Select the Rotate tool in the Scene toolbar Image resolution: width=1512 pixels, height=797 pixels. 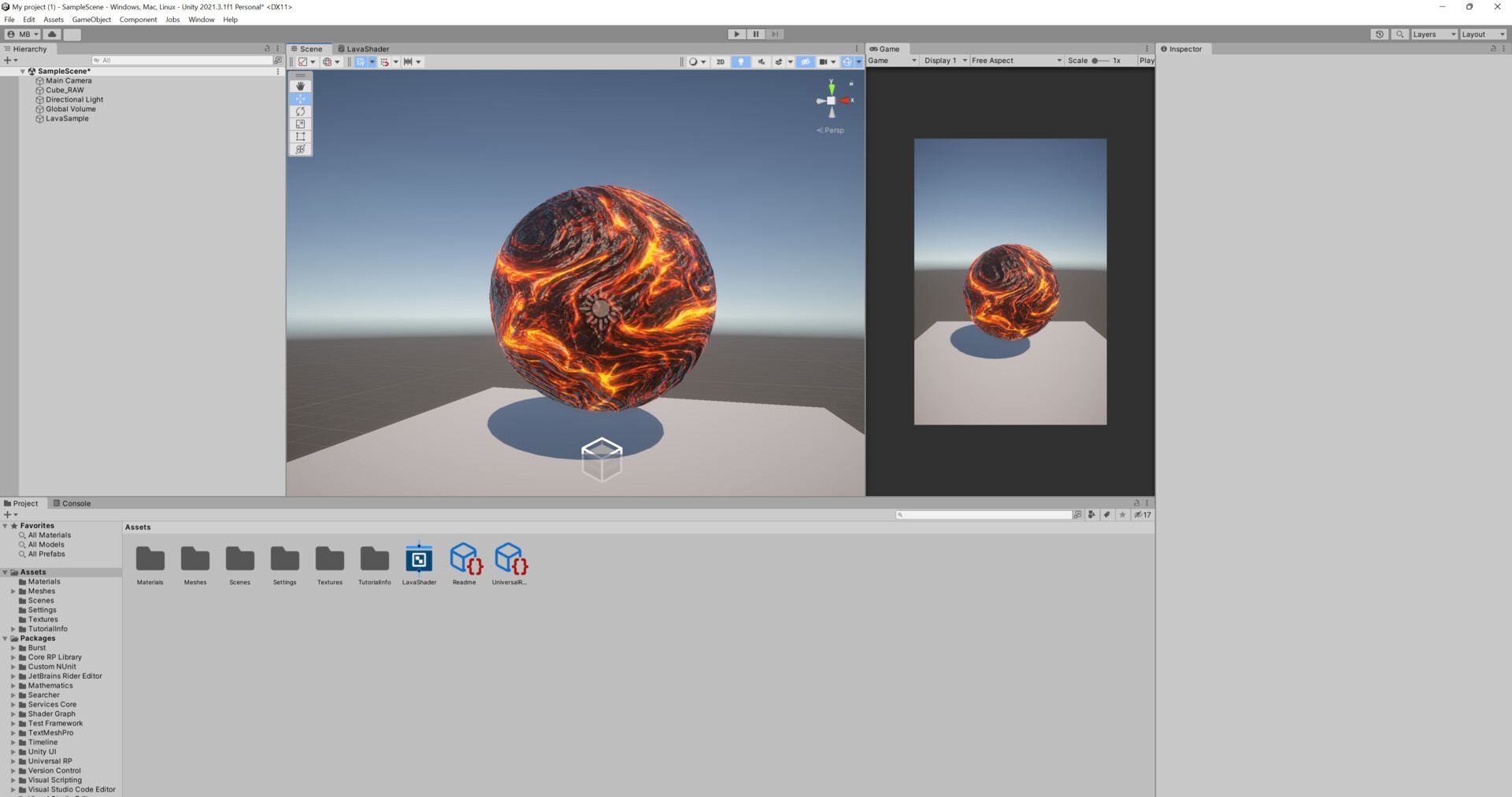point(300,111)
